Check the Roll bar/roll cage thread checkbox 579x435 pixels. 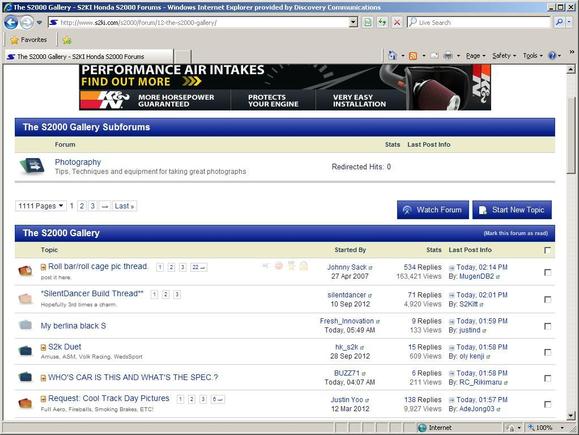[x=548, y=272]
